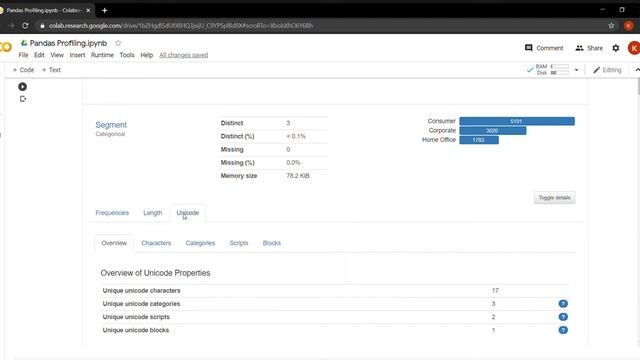Click the Segment variable link
This screenshot has height=360, width=640.
111,125
